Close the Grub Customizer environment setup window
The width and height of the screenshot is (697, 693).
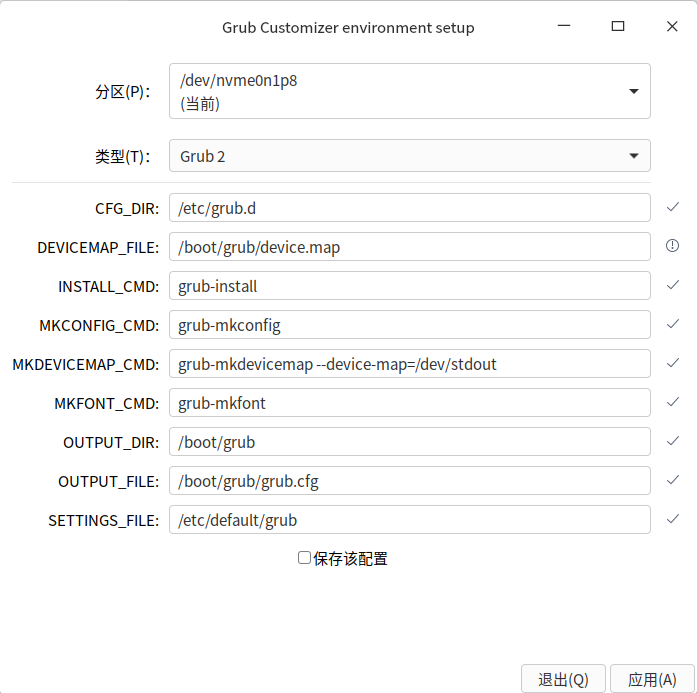(672, 26)
